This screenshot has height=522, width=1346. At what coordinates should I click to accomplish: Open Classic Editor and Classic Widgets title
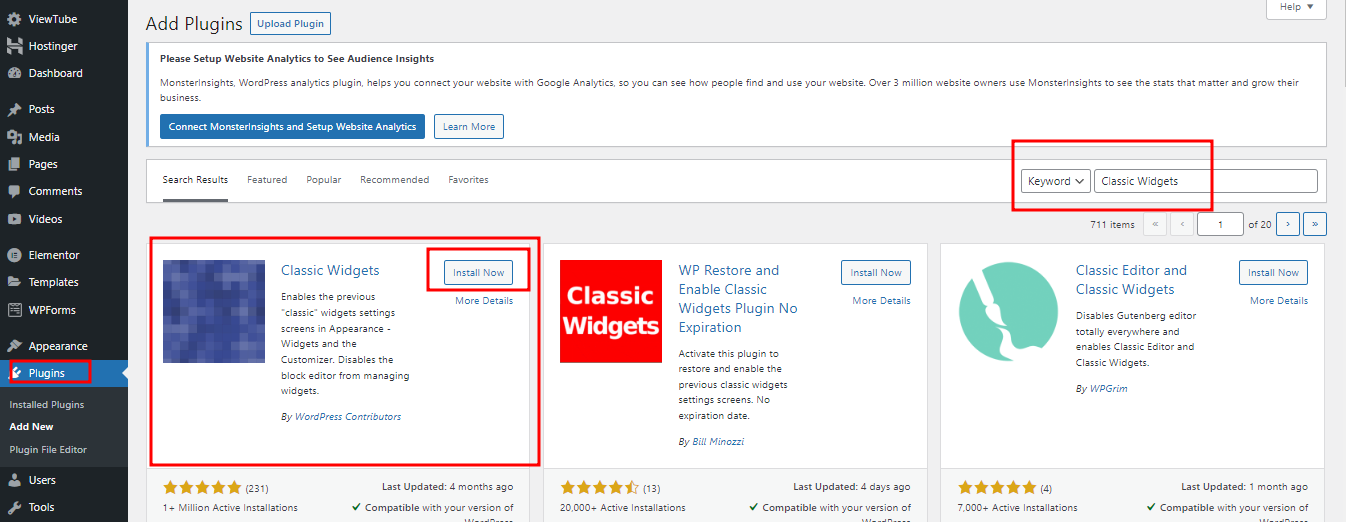[x=1131, y=280]
